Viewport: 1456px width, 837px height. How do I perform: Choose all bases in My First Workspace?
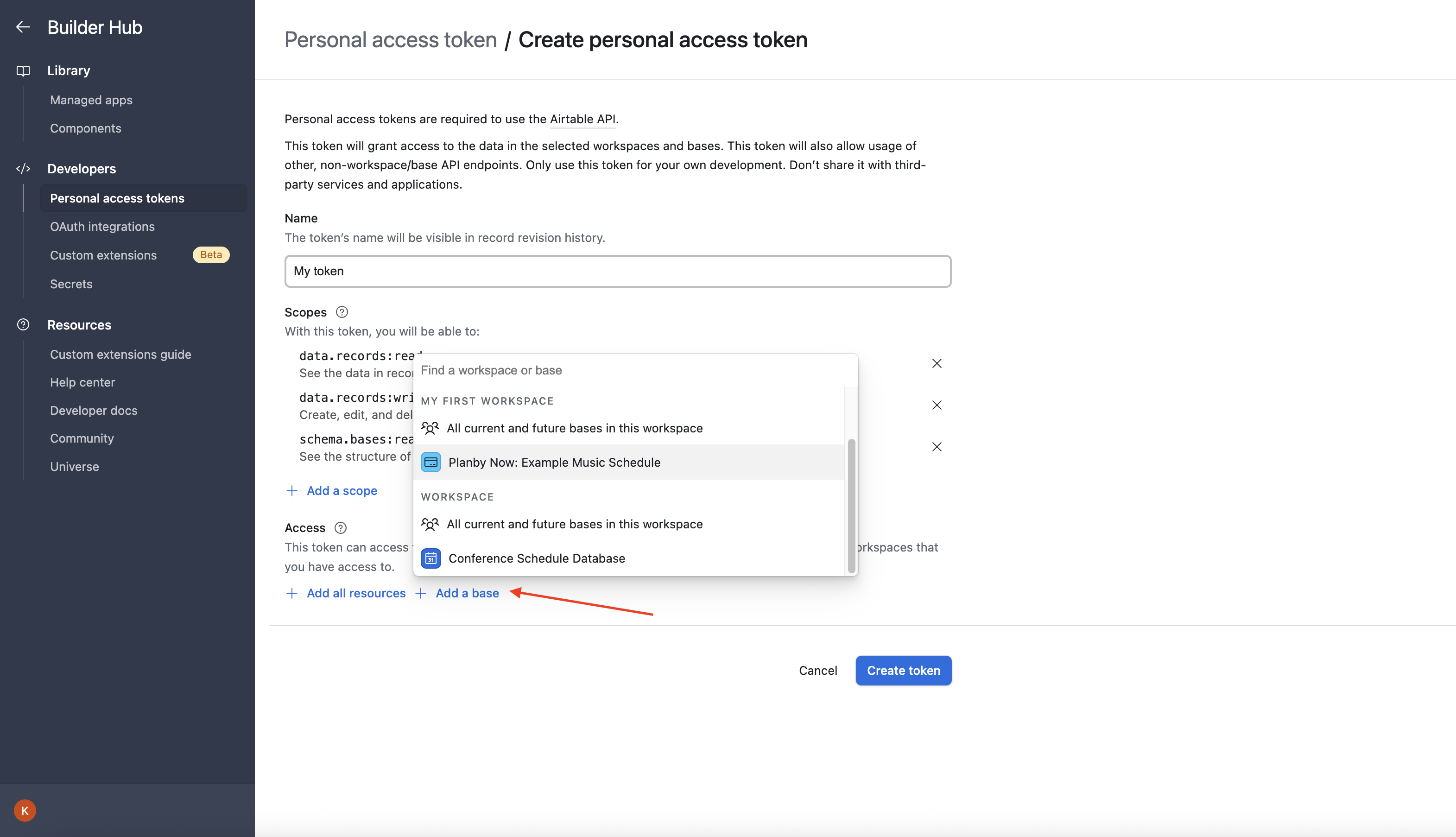[574, 428]
